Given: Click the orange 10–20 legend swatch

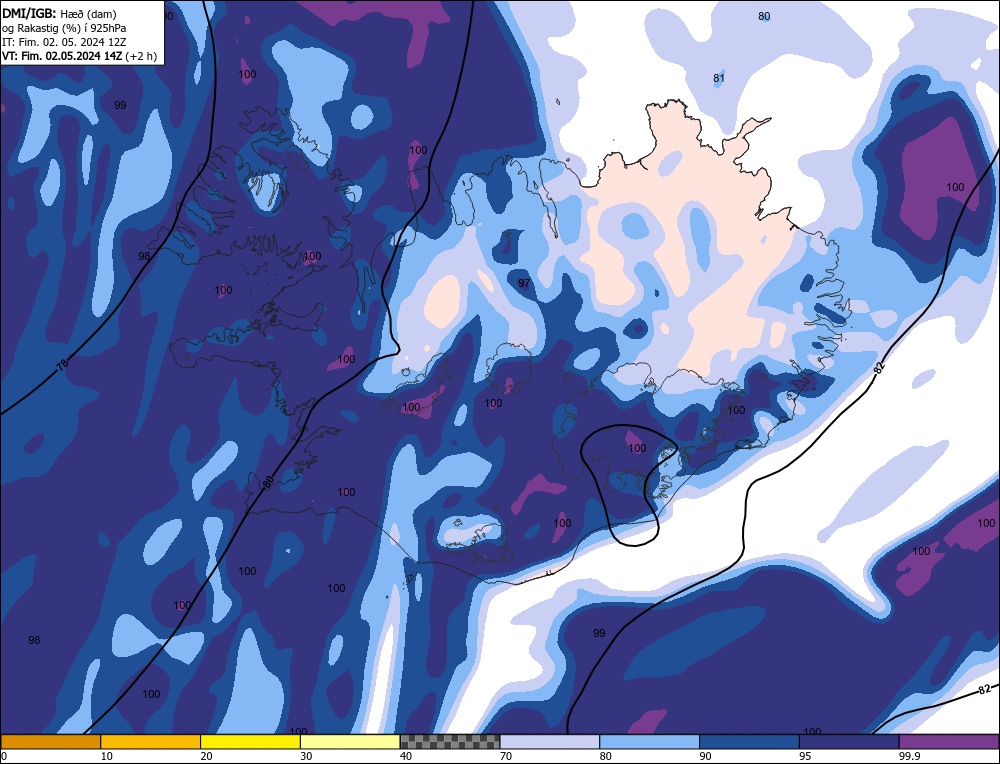Looking at the screenshot, I should click(151, 742).
